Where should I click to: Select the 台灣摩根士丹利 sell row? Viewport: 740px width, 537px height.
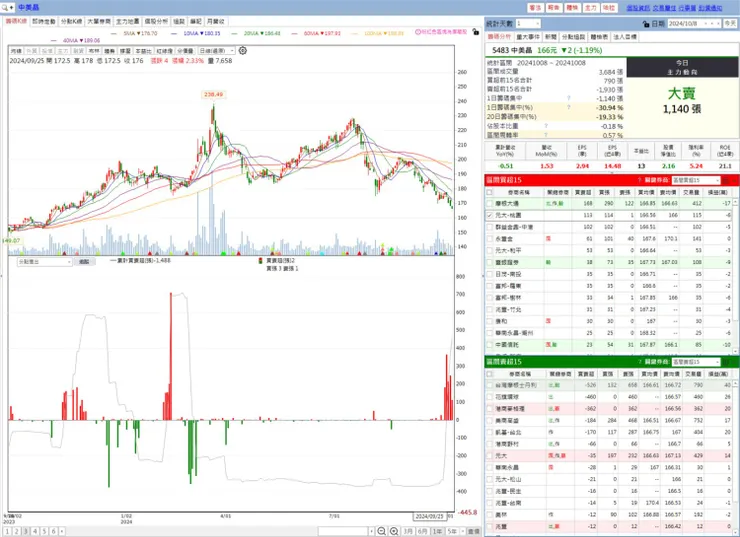coord(610,385)
